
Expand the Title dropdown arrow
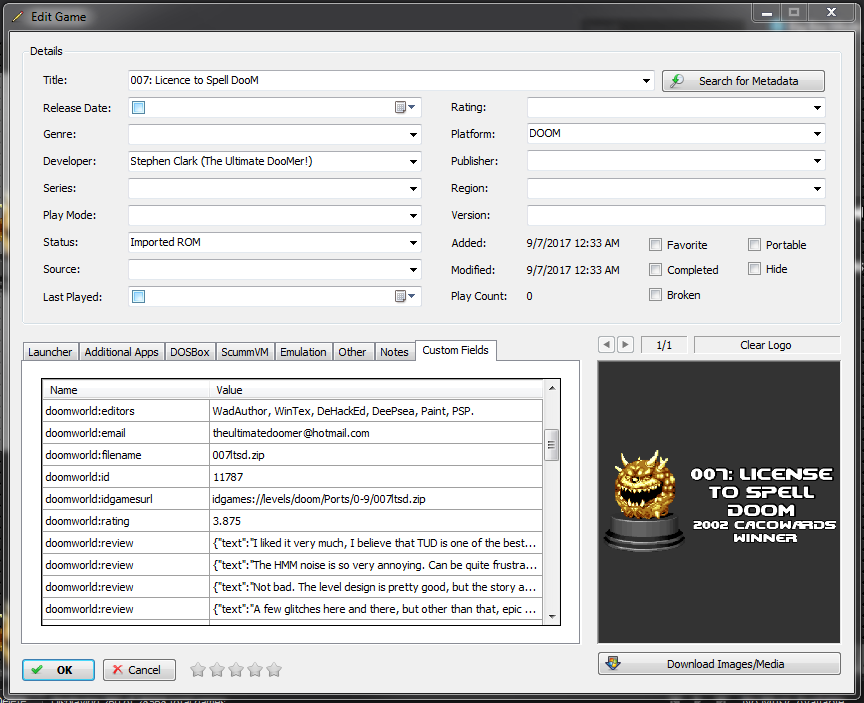click(x=646, y=81)
